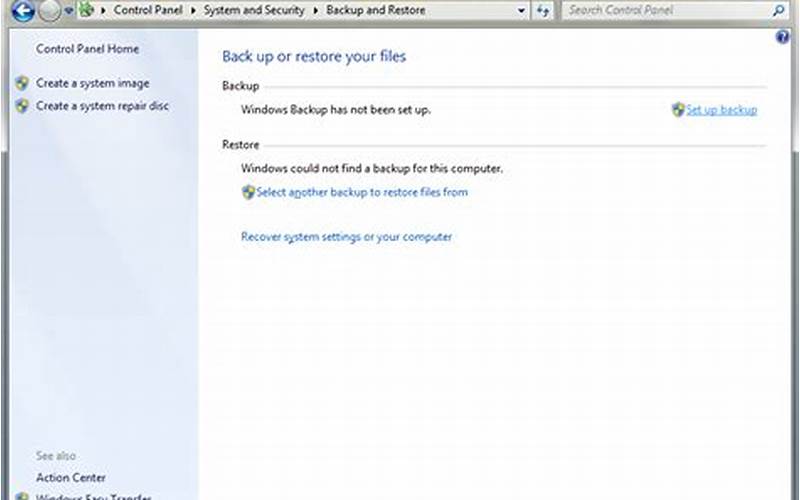Click the magnifier search icon
The width and height of the screenshot is (800, 500).
(779, 10)
